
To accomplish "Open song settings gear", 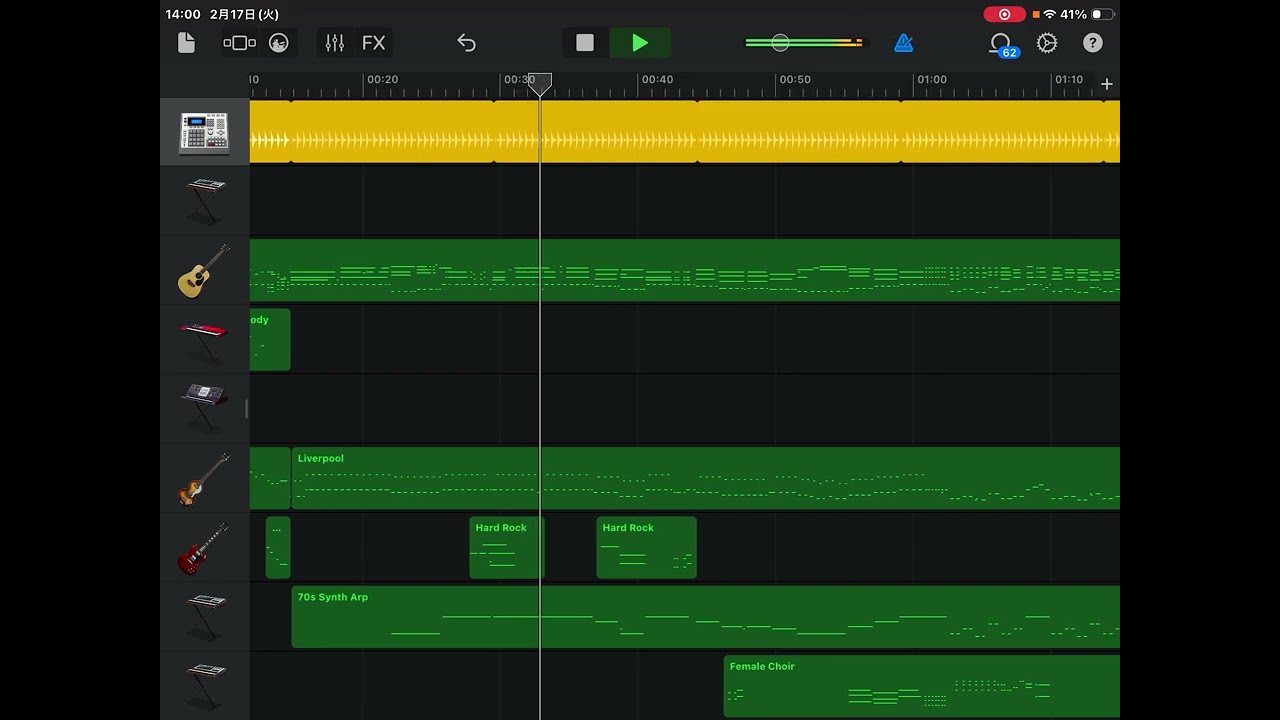I will [x=1047, y=43].
